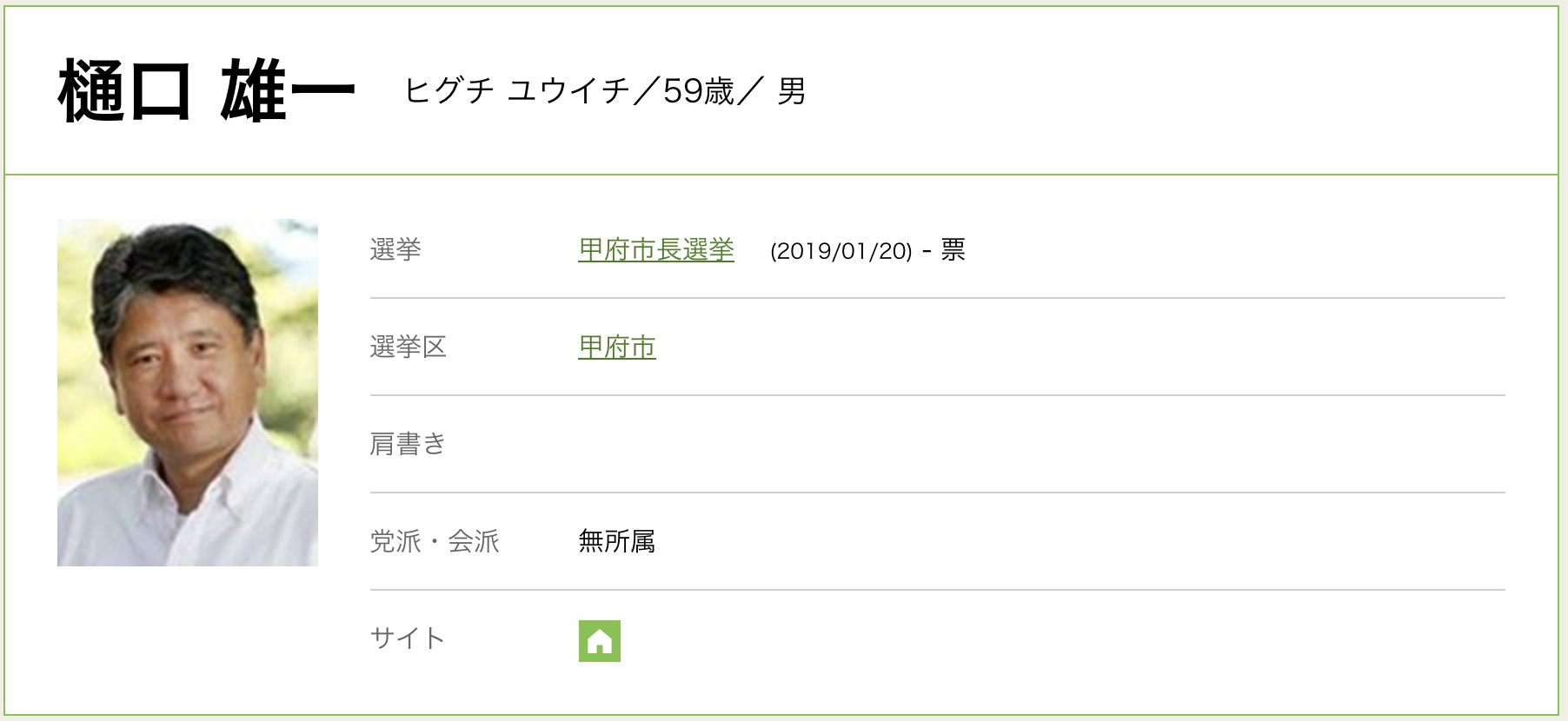The height and width of the screenshot is (721, 1568).
Task: Click the word 党派 in the label
Action: [395, 542]
